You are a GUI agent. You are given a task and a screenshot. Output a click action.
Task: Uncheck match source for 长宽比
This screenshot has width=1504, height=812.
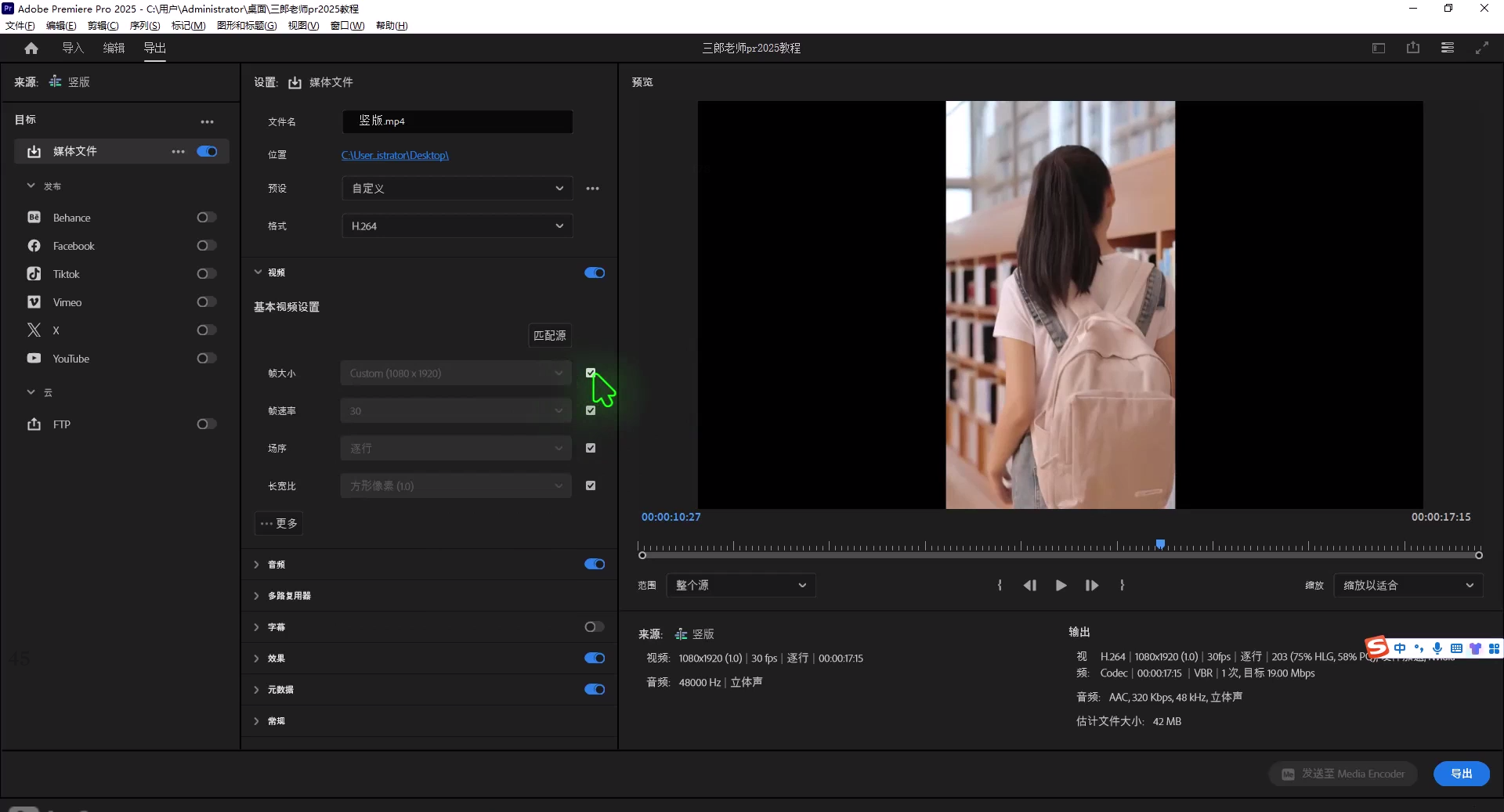591,486
